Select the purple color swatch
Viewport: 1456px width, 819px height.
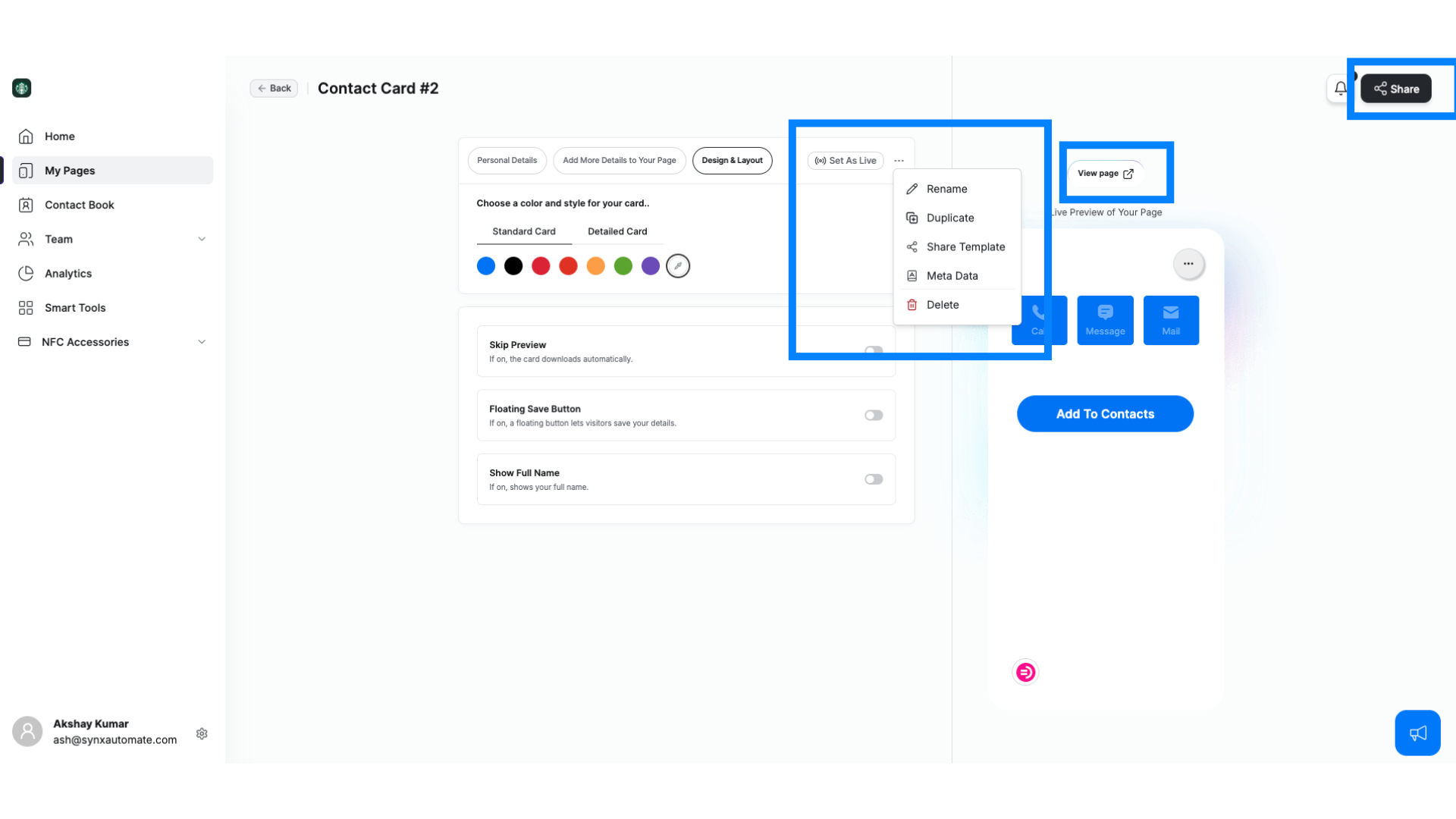tap(650, 265)
